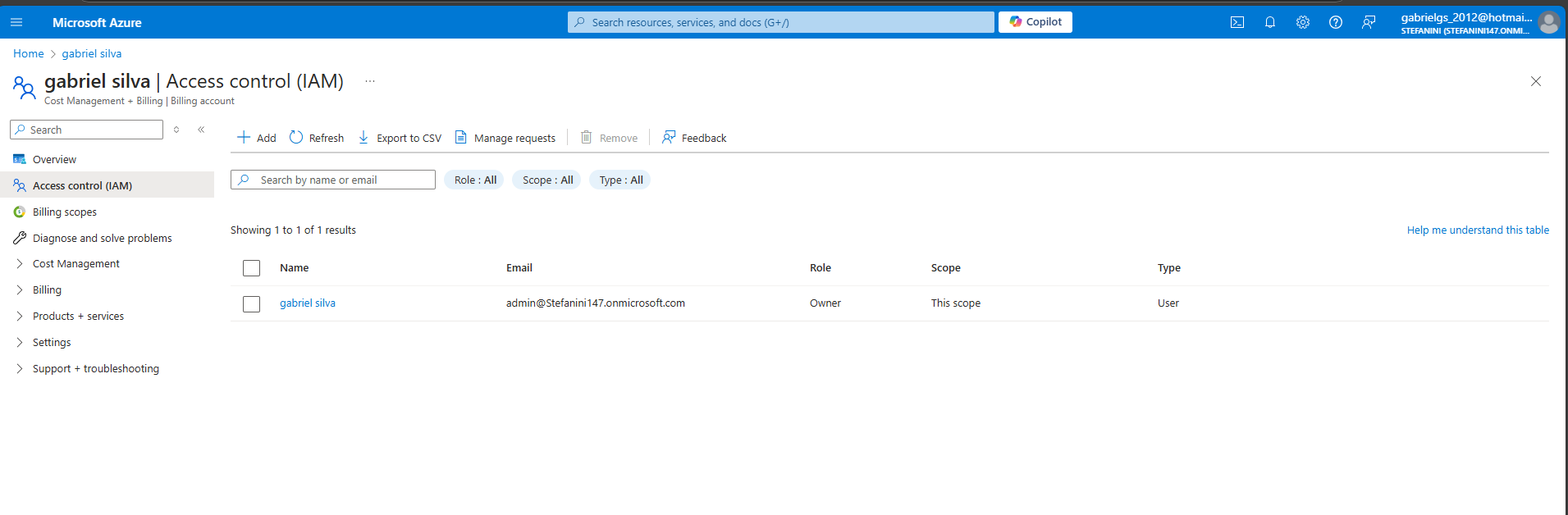
Task: Click the Scope column header
Action: (946, 268)
